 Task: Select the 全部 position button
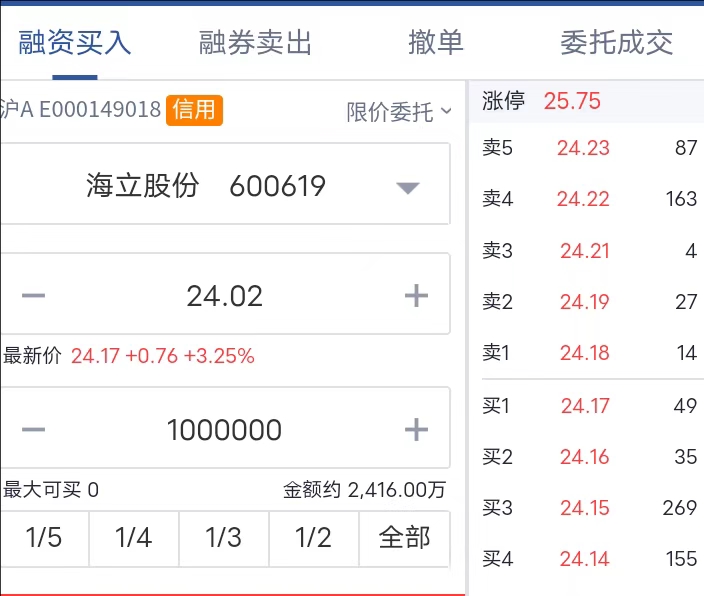point(405,538)
